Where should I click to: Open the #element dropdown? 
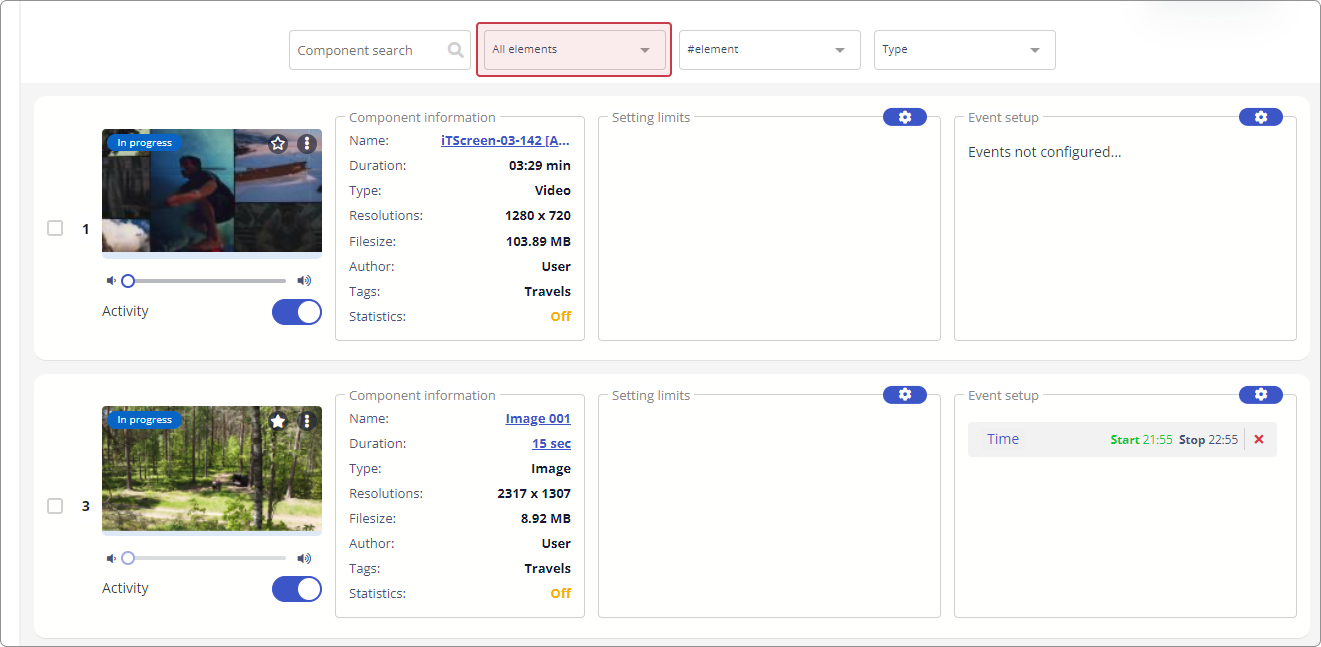click(769, 50)
